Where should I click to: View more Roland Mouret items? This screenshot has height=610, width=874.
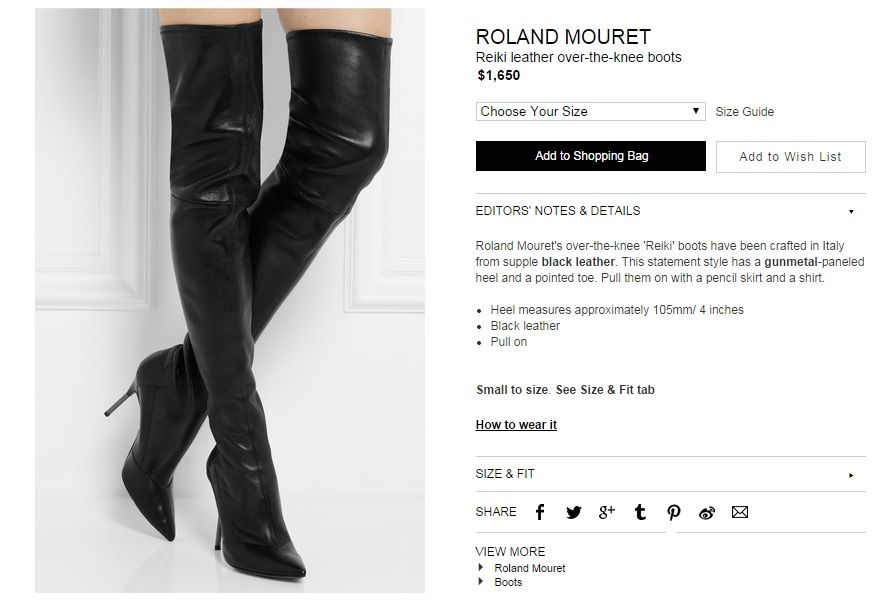coord(530,568)
